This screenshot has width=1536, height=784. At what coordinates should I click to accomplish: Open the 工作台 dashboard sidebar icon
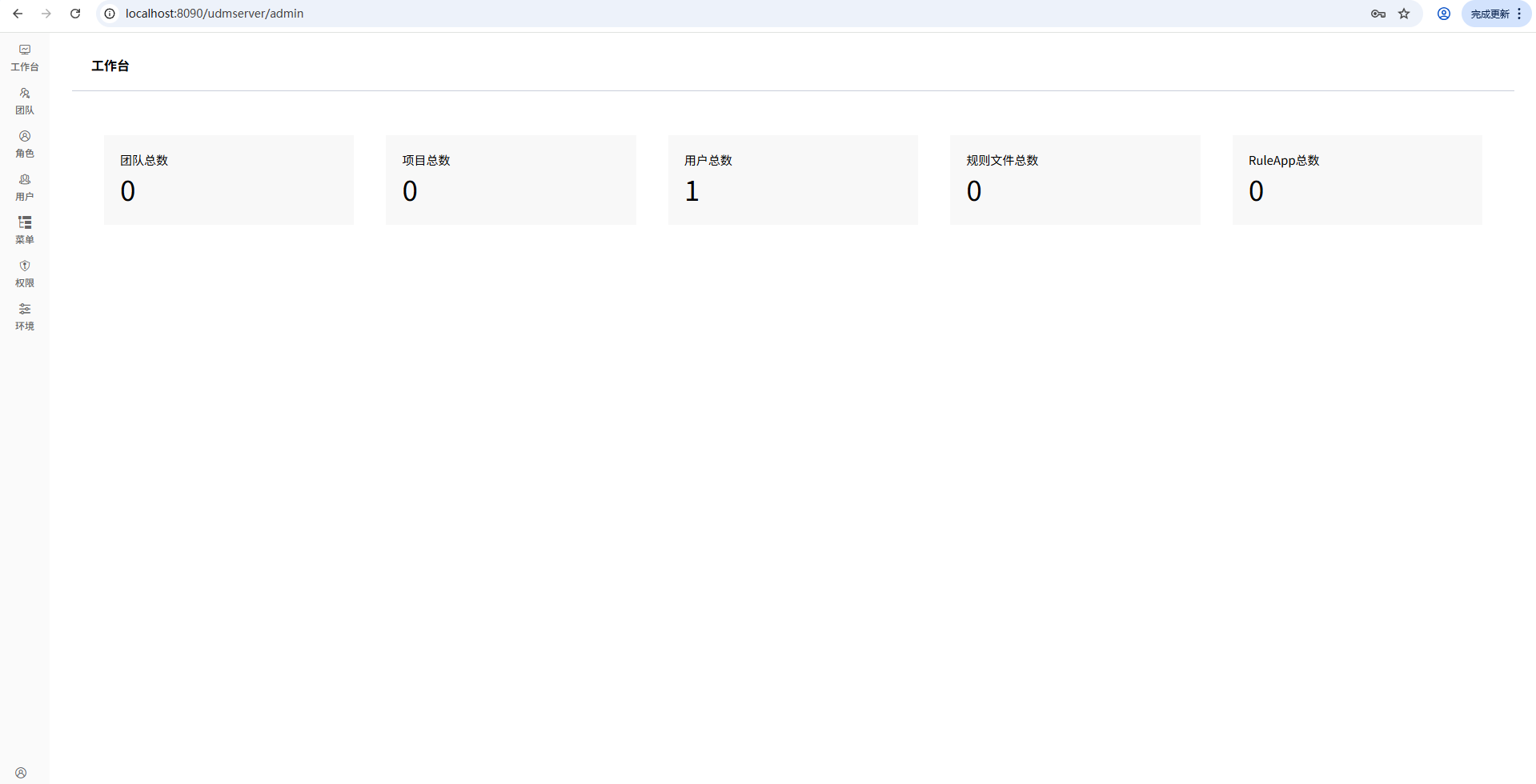(x=25, y=58)
